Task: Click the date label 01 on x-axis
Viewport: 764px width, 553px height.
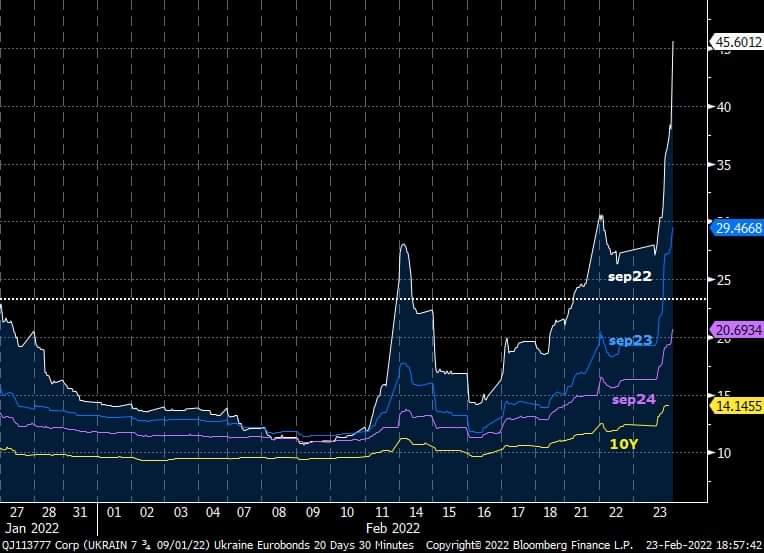Action: click(x=114, y=513)
